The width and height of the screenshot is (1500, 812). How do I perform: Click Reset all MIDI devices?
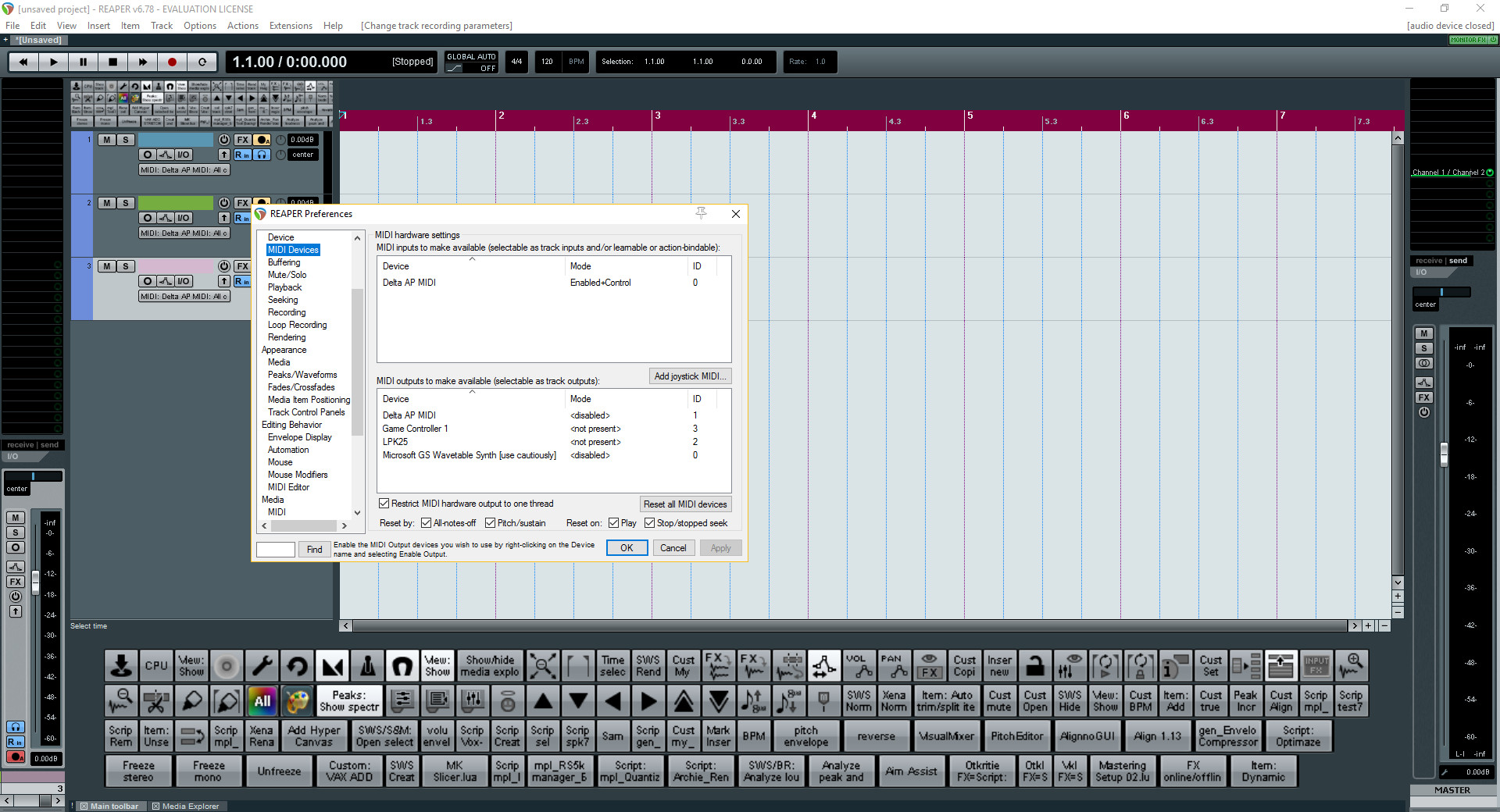(685, 504)
